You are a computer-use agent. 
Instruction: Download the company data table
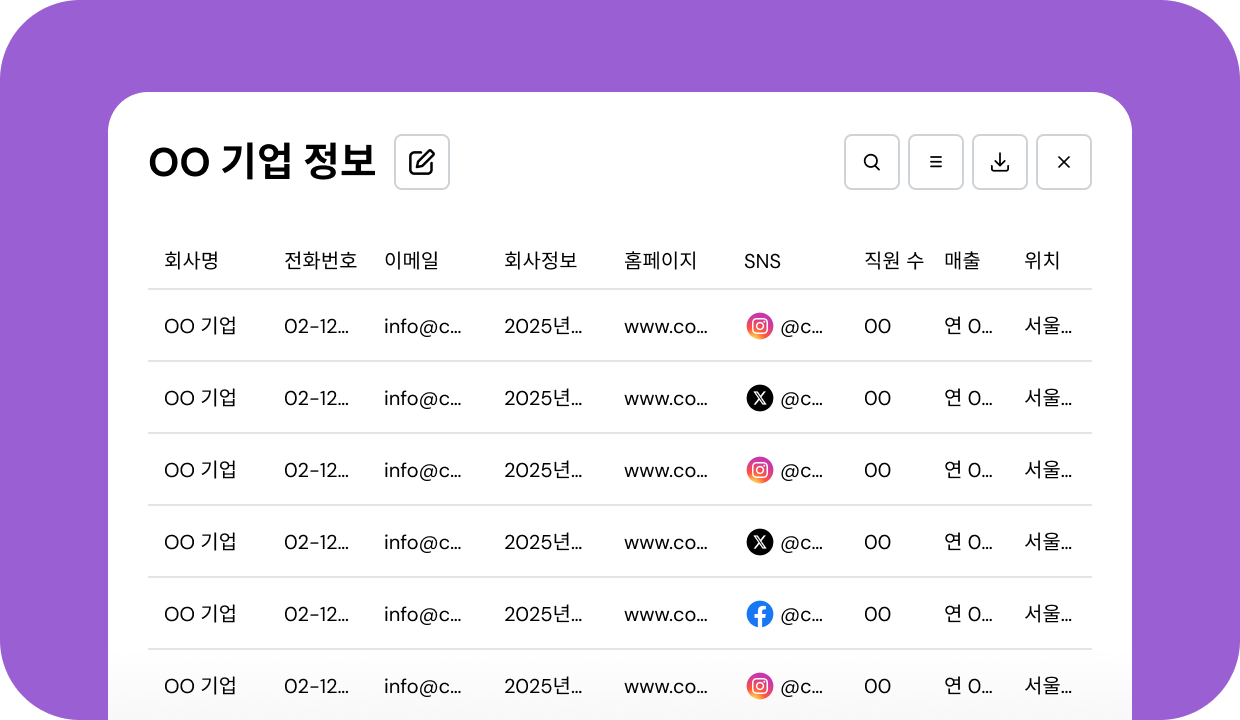1000,162
